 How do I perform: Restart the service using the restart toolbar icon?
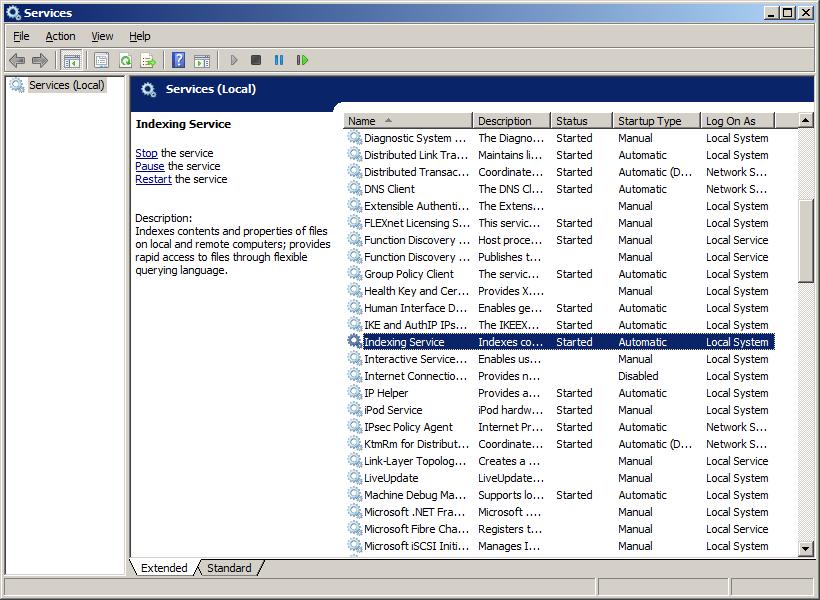pyautogui.click(x=302, y=60)
